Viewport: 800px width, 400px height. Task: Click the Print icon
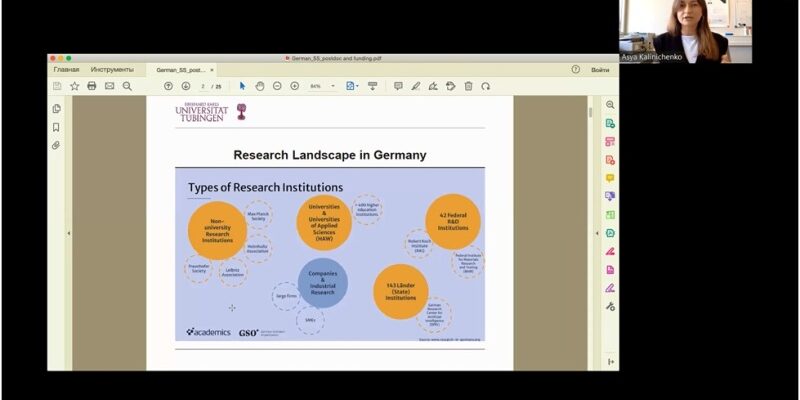(x=92, y=86)
